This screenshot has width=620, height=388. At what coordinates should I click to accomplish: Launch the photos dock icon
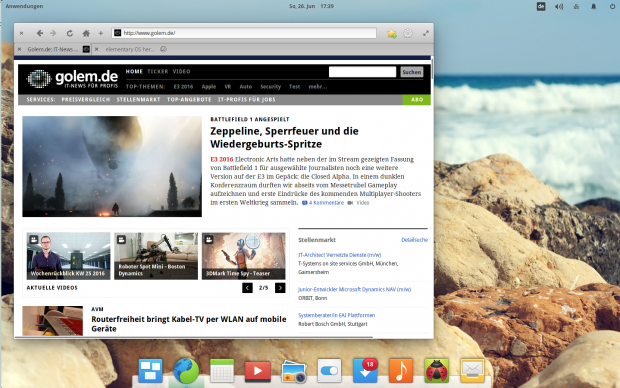click(x=293, y=372)
